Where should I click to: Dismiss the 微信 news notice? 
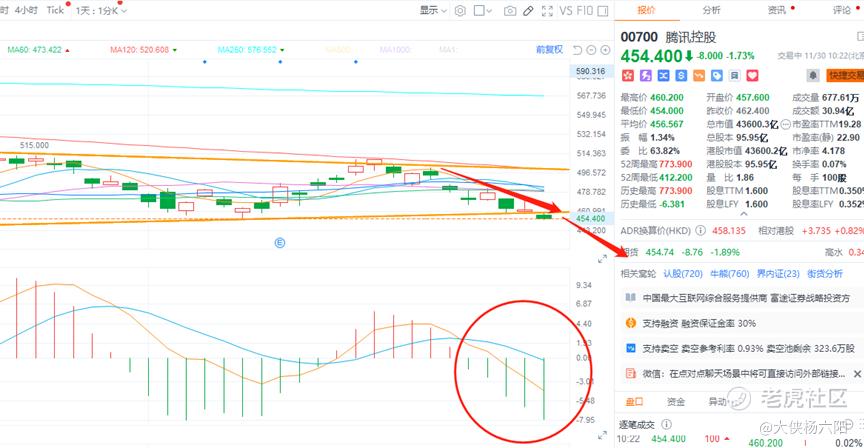pyautogui.click(x=857, y=374)
